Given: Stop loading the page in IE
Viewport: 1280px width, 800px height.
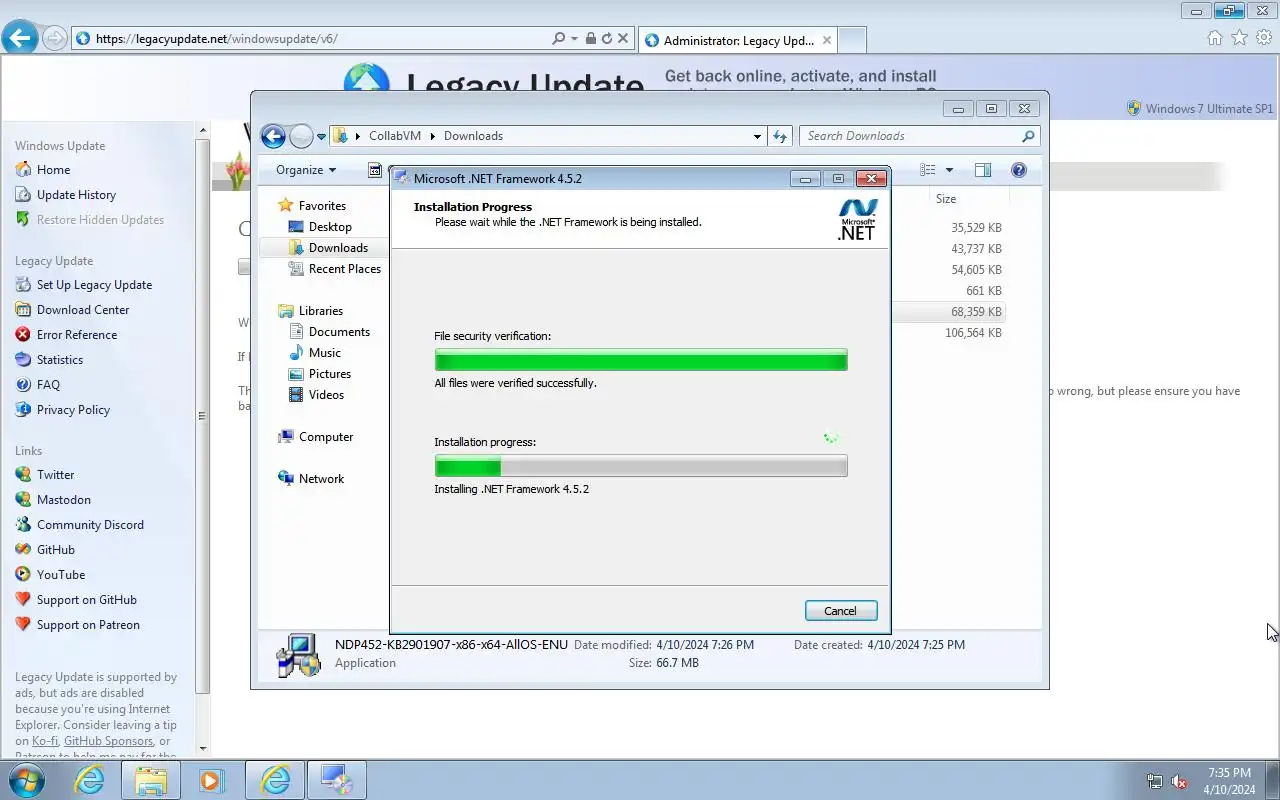Looking at the screenshot, I should (623, 39).
